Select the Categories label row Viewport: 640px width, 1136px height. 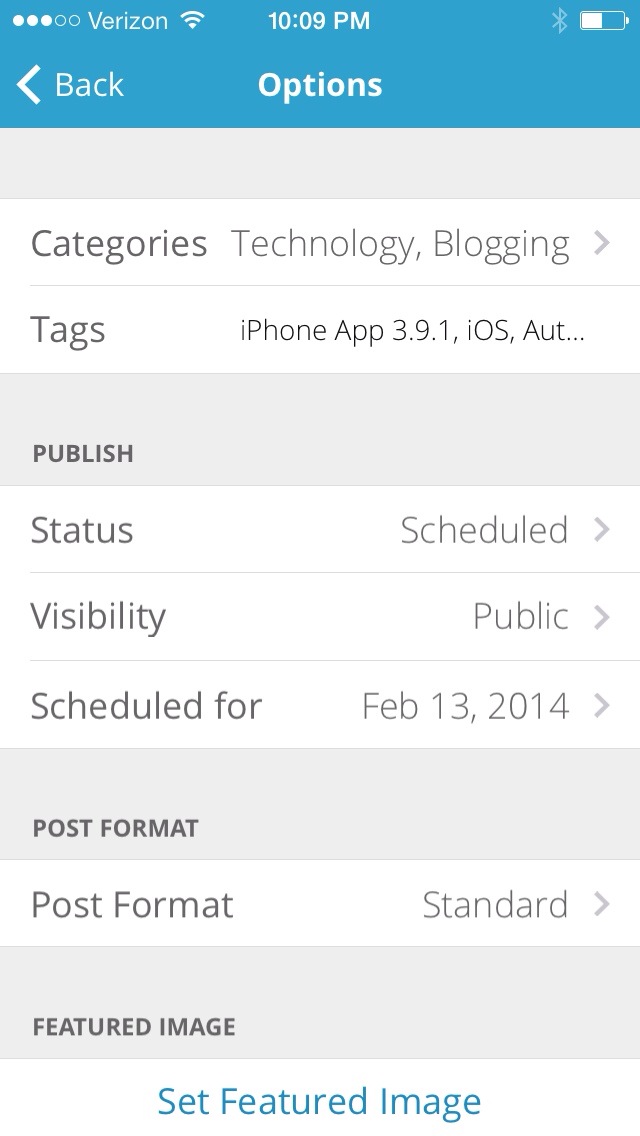click(x=119, y=243)
